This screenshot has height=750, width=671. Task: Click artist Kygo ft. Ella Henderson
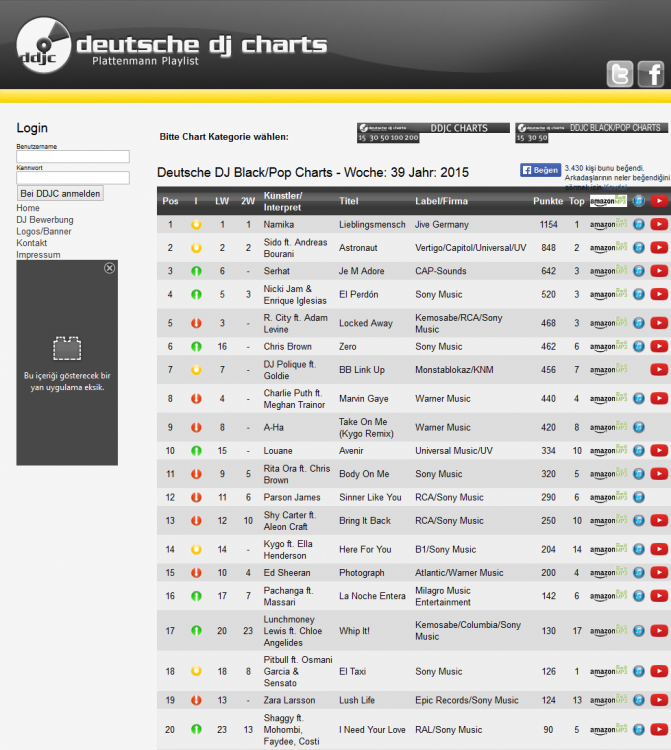pyautogui.click(x=288, y=550)
